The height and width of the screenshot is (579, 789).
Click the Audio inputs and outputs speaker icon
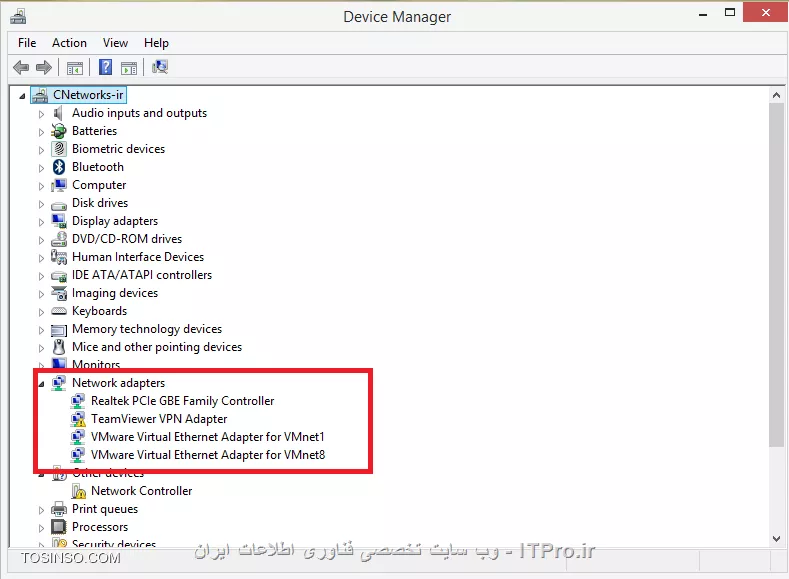point(58,113)
